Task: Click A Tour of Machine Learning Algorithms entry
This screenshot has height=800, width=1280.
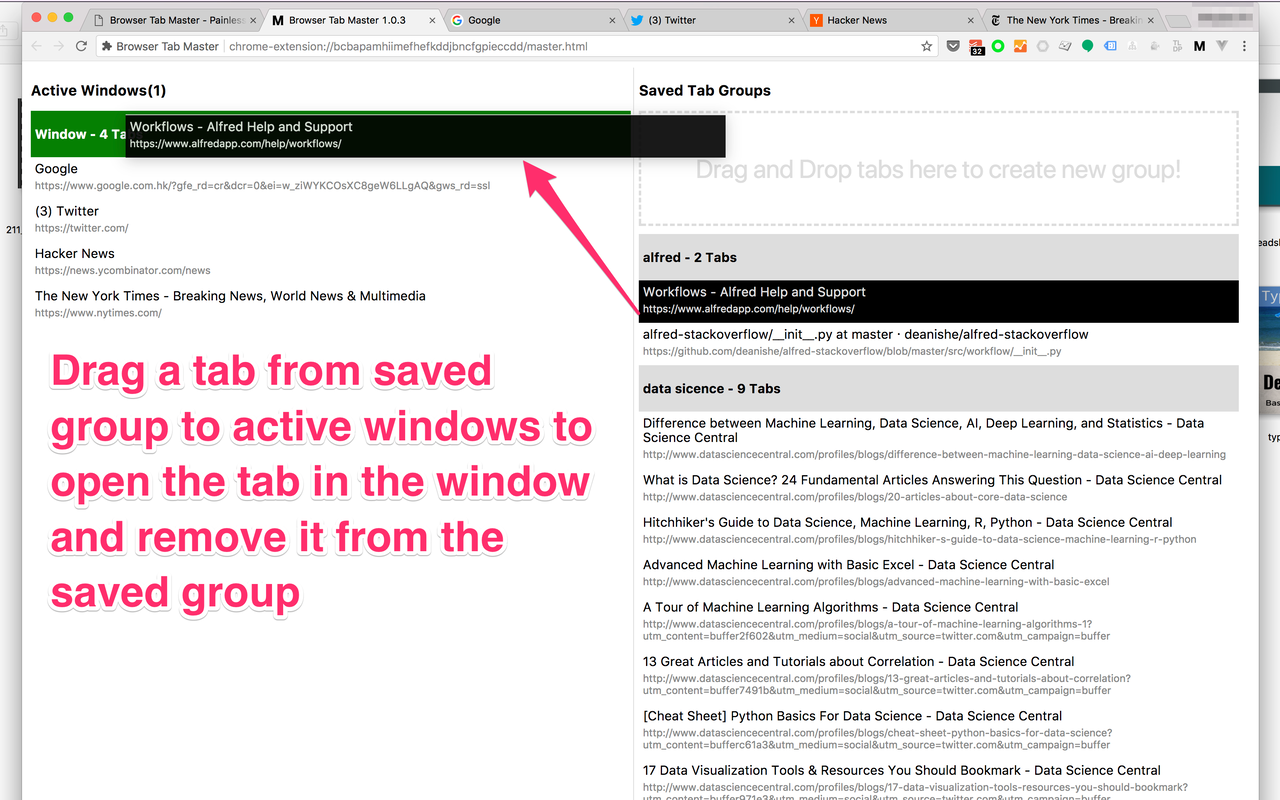Action: click(938, 621)
